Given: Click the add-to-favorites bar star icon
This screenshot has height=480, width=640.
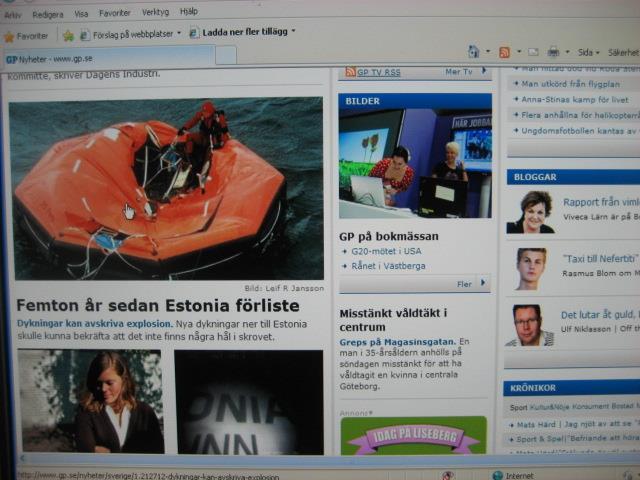Looking at the screenshot, I should coord(69,36).
